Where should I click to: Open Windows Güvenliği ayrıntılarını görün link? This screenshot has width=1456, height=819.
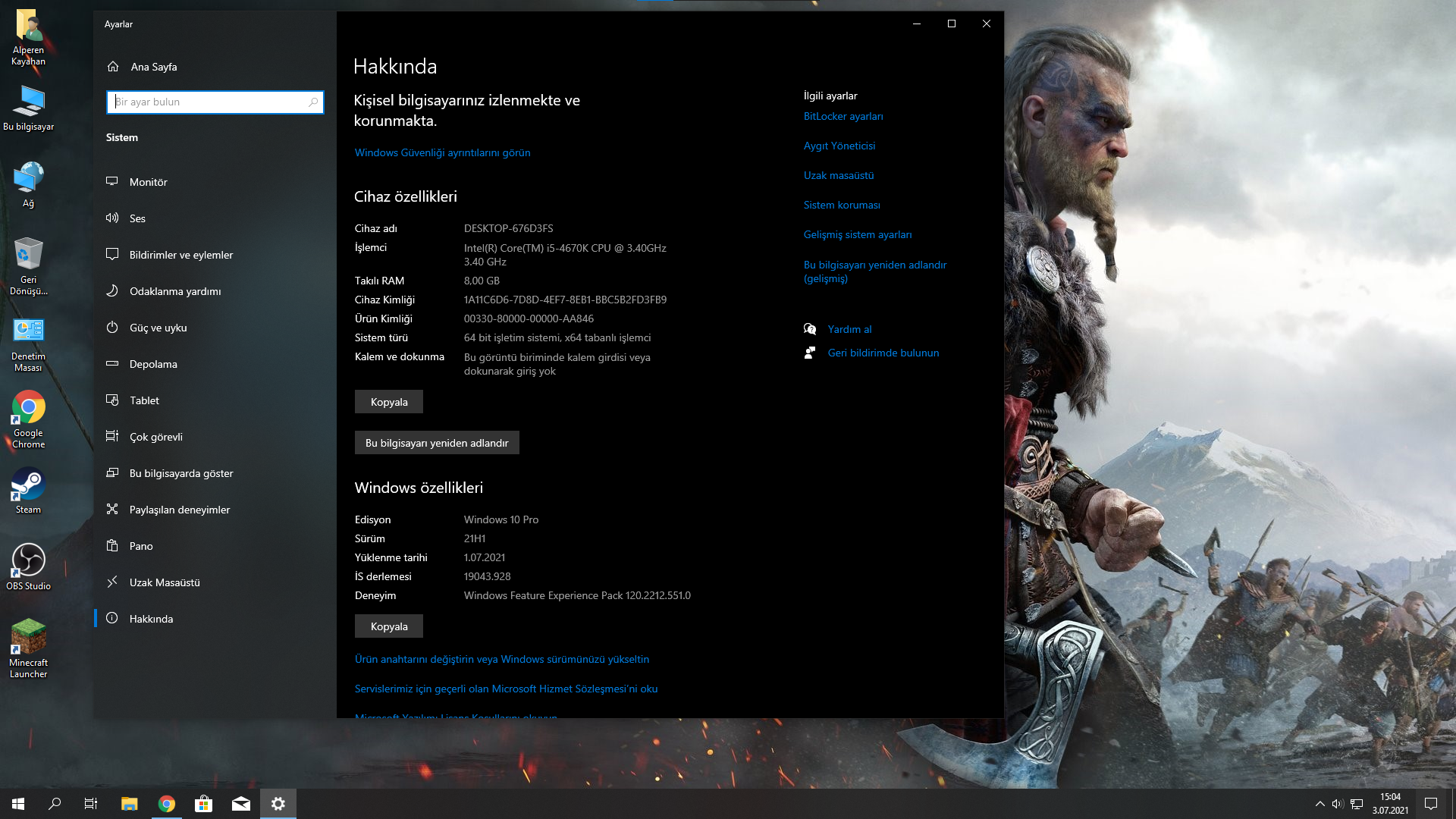442,152
